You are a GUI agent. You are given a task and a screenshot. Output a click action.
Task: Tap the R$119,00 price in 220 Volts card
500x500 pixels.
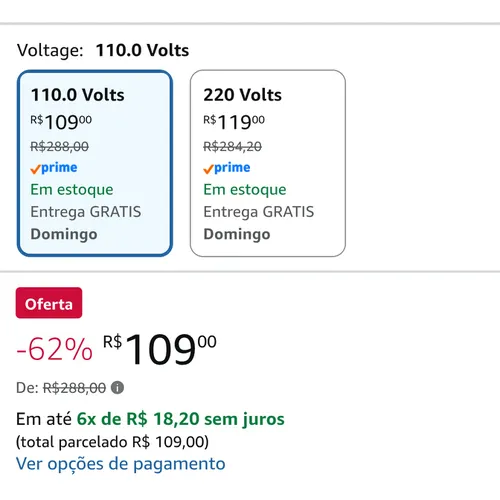pyautogui.click(x=234, y=122)
